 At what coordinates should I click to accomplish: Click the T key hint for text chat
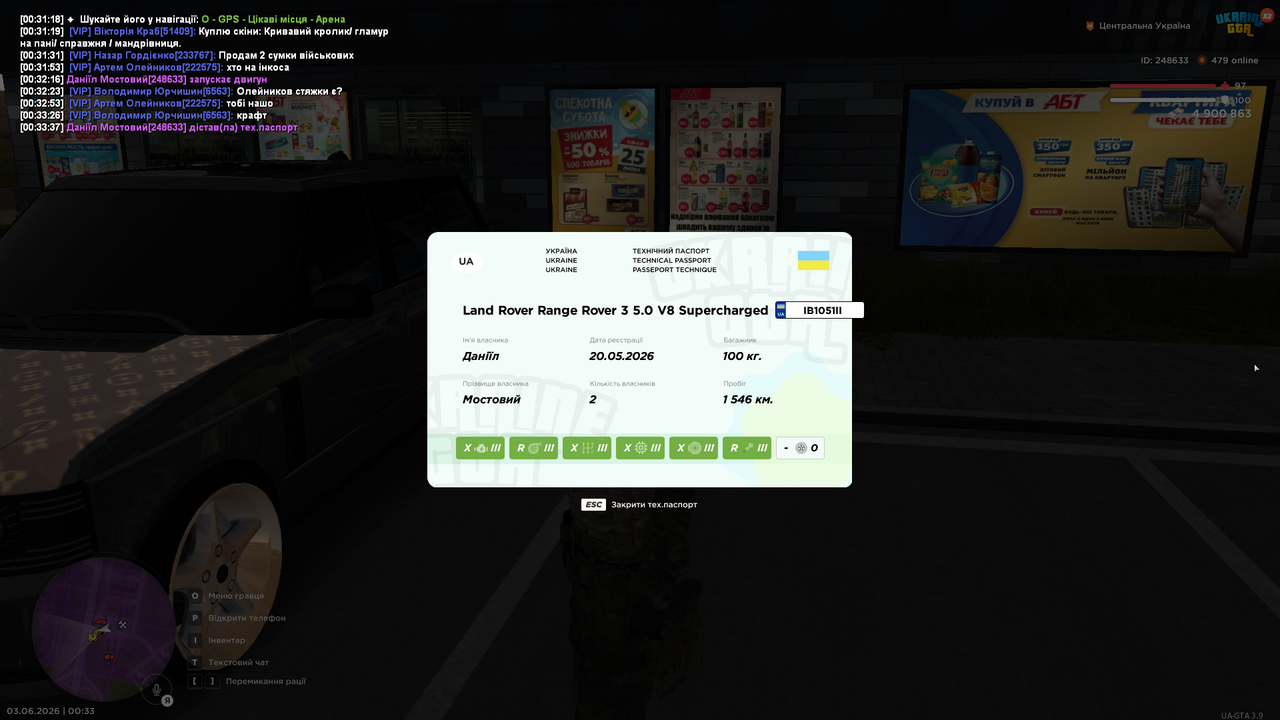click(x=195, y=662)
